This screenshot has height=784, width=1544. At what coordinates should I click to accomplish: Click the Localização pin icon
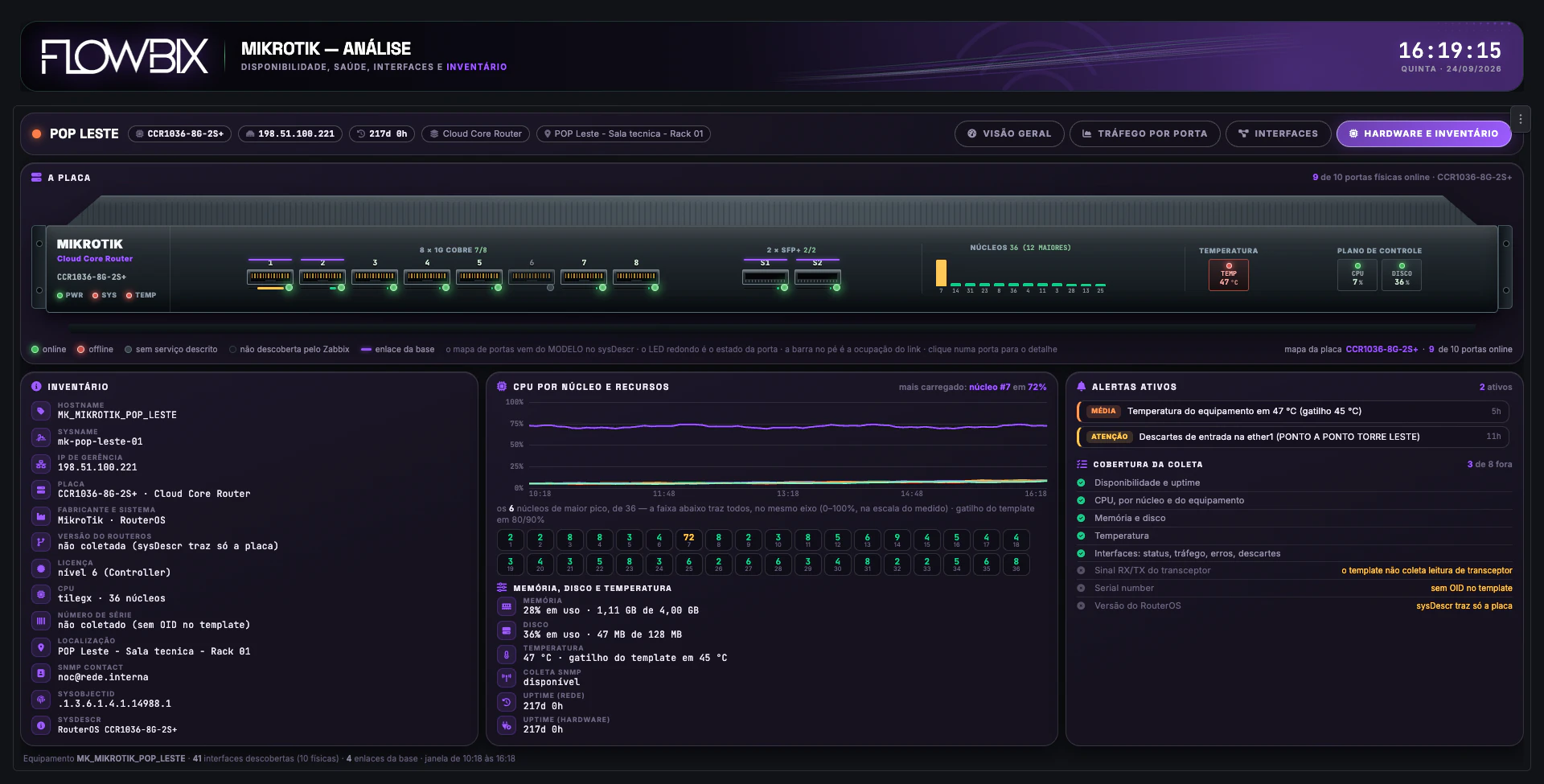(x=41, y=647)
